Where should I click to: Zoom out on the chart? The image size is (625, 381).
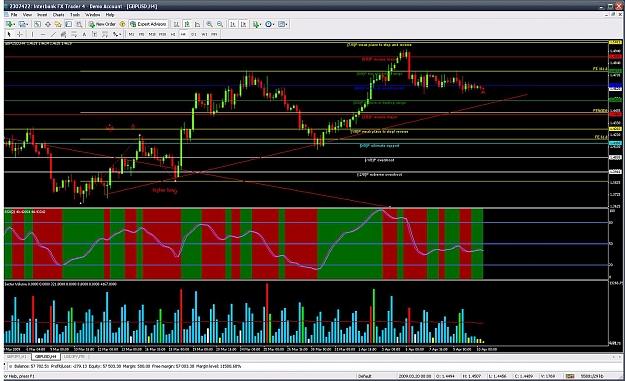pyautogui.click(x=220, y=24)
